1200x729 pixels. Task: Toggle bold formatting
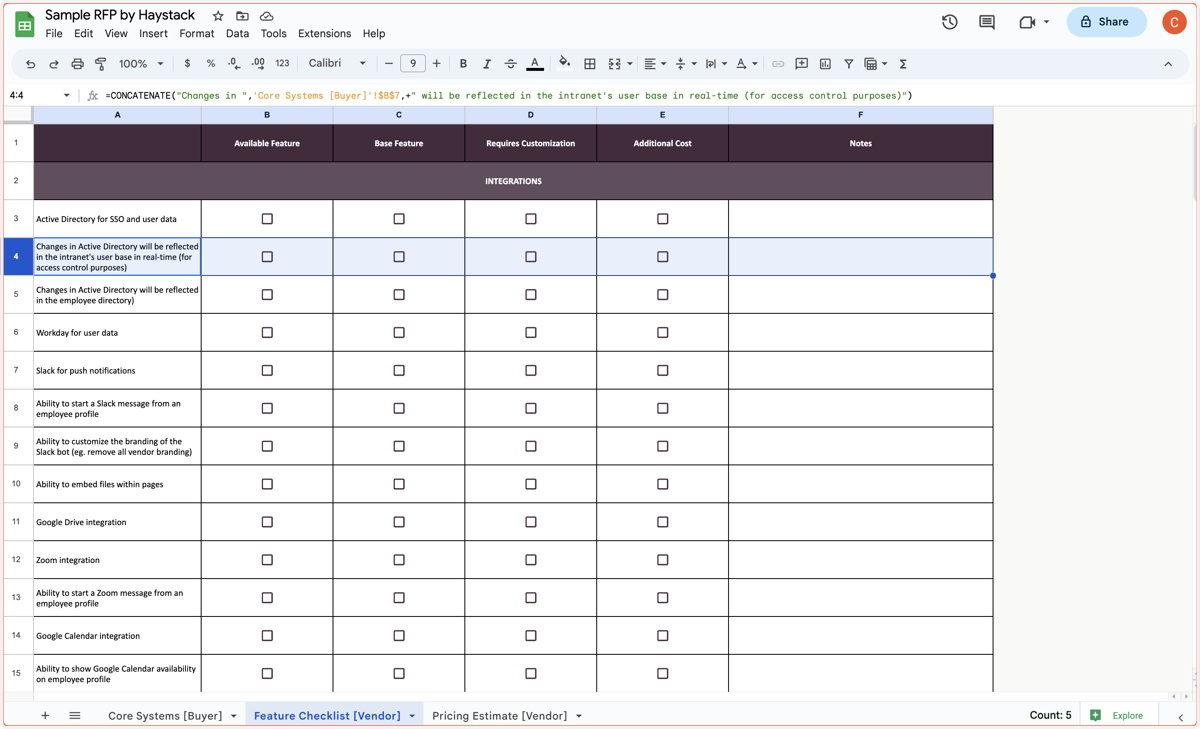(x=463, y=64)
